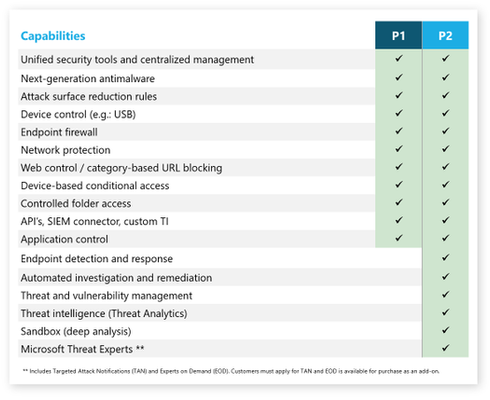Click P1 checkmark for Unified security tools
The height and width of the screenshot is (400, 490).
[x=399, y=58]
